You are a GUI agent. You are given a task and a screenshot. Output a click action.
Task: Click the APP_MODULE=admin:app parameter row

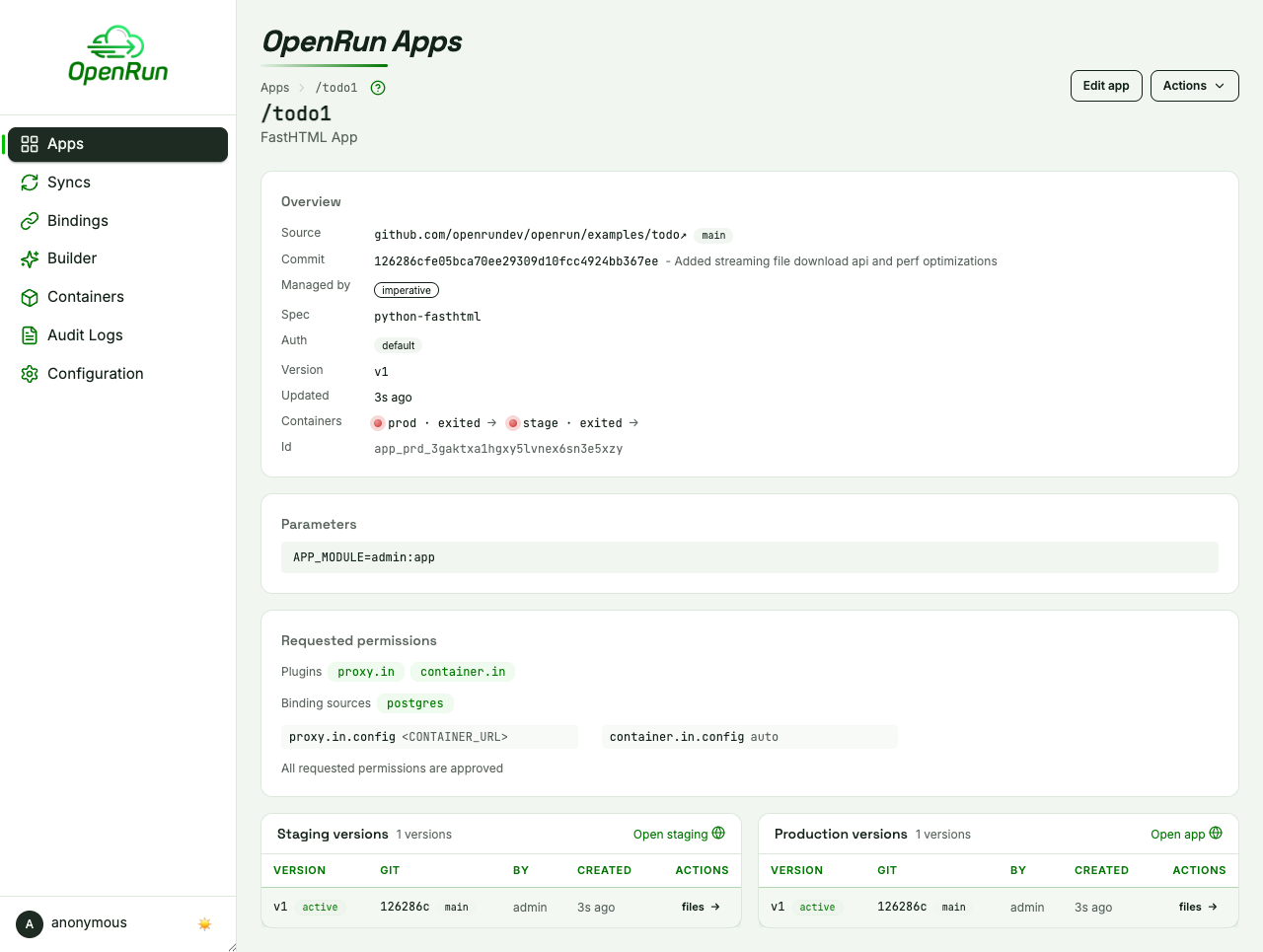(750, 557)
